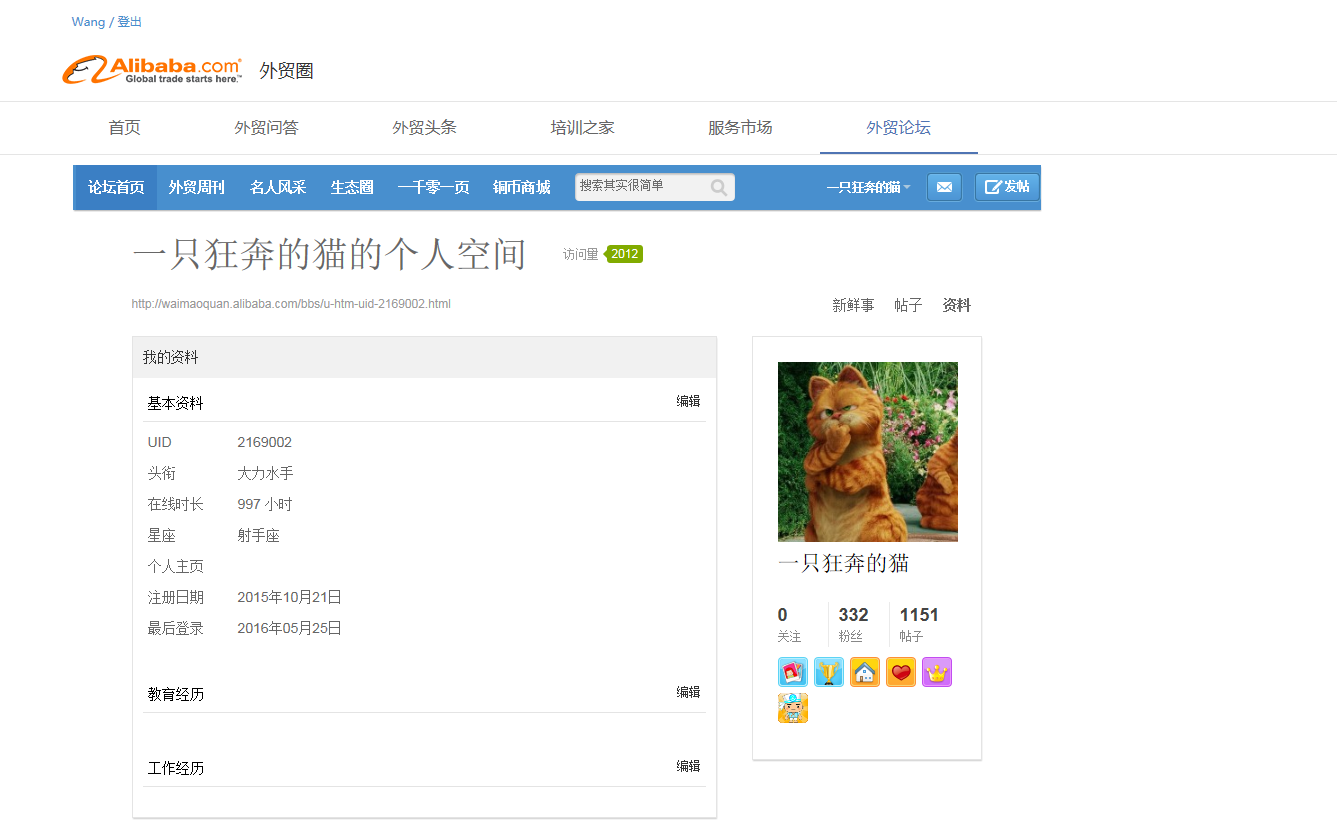
Task: Click the gold trophy badge icon
Action: click(x=828, y=672)
